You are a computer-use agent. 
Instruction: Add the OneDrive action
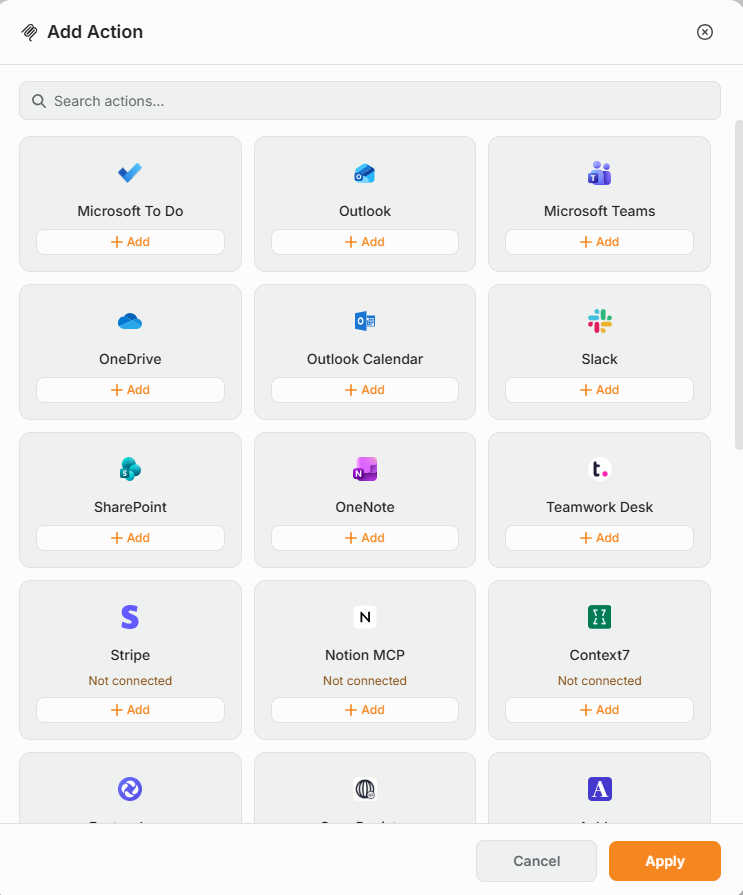point(130,390)
